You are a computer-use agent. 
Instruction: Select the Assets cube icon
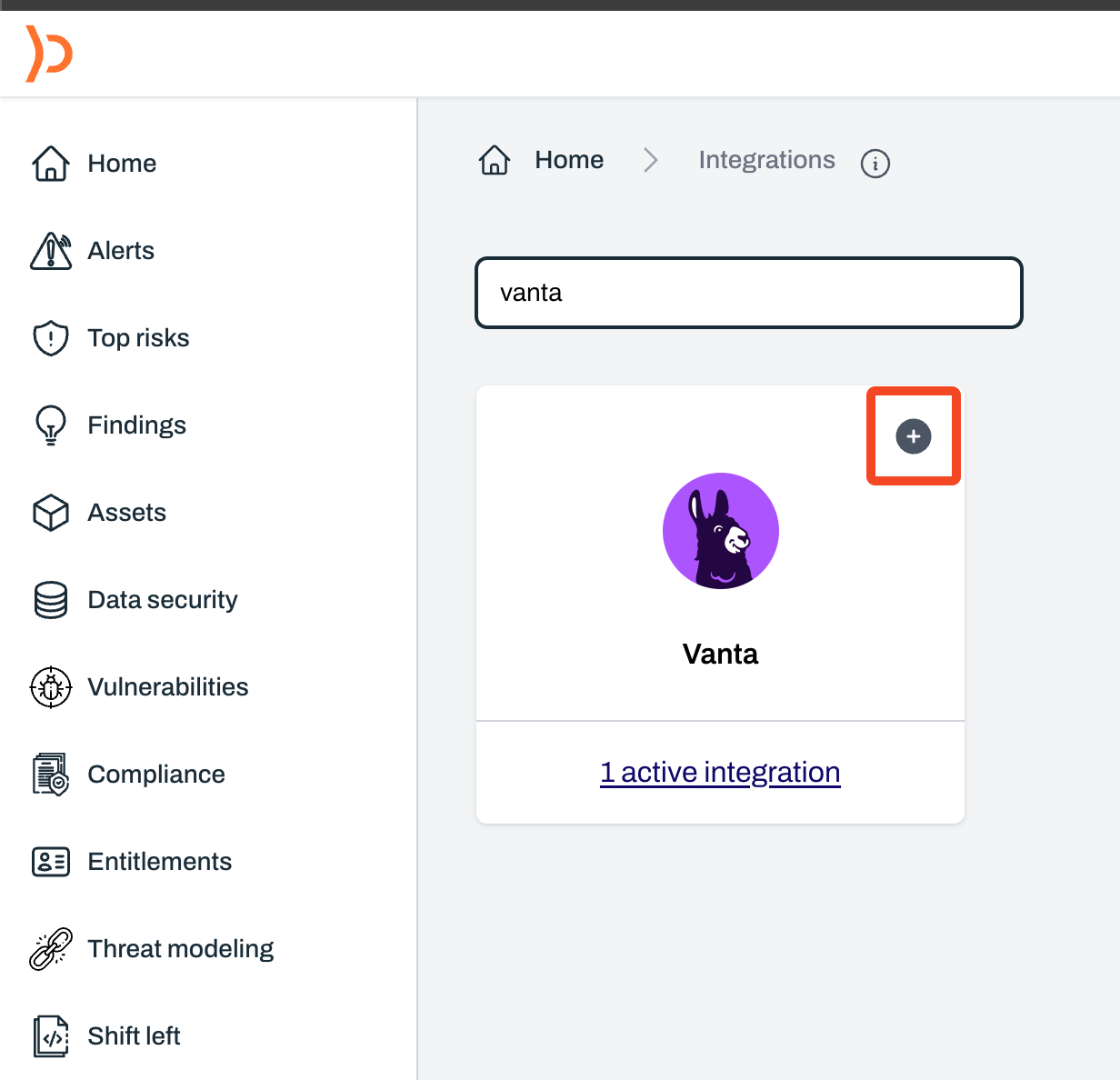pos(51,513)
